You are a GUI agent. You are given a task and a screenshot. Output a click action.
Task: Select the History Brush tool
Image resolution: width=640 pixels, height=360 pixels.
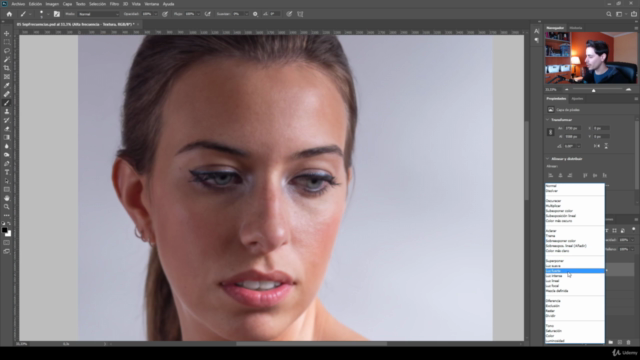(x=7, y=120)
